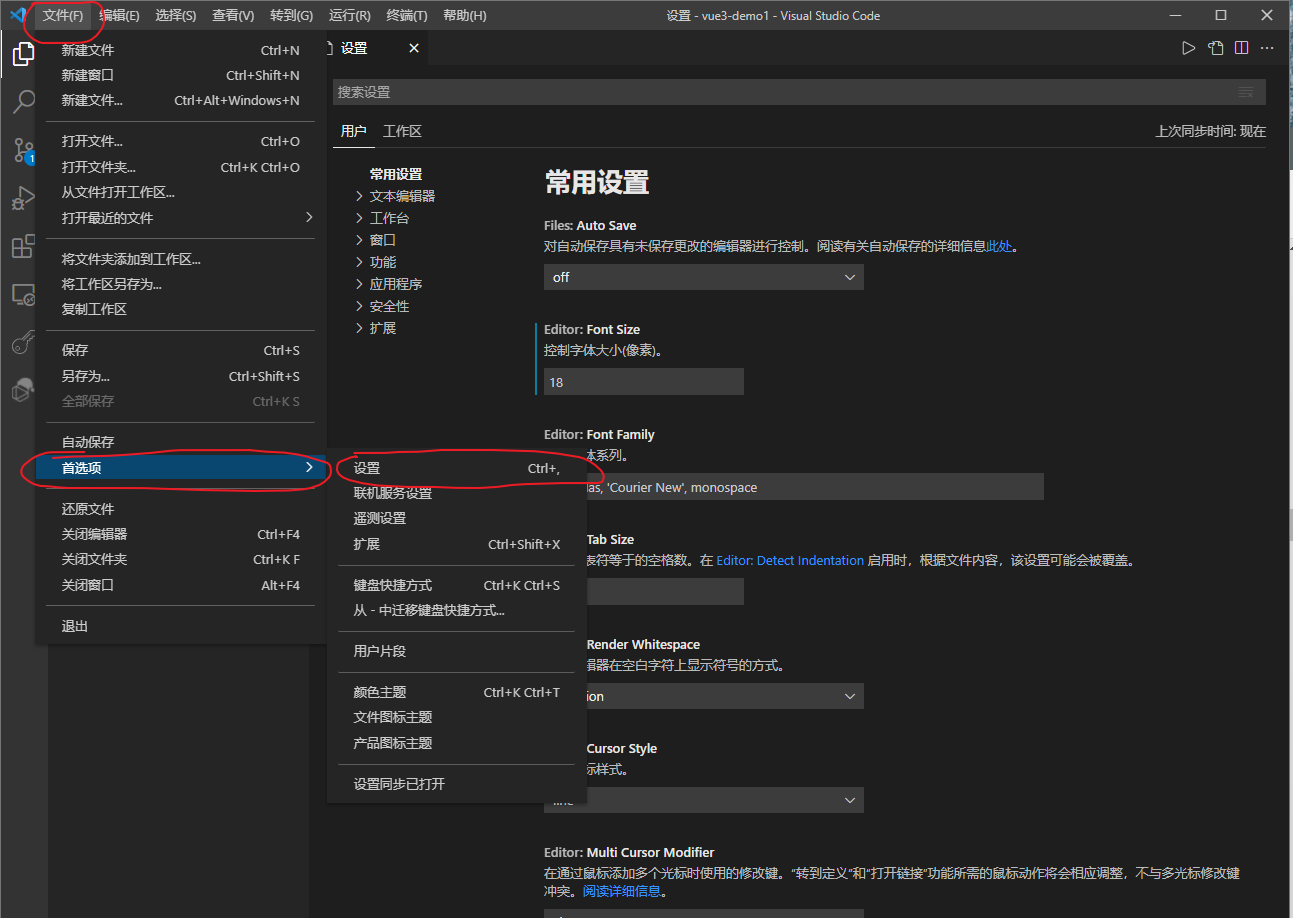The width and height of the screenshot is (1293, 918).
Task: Select 设置 in the preferences submenu
Action: (x=457, y=468)
